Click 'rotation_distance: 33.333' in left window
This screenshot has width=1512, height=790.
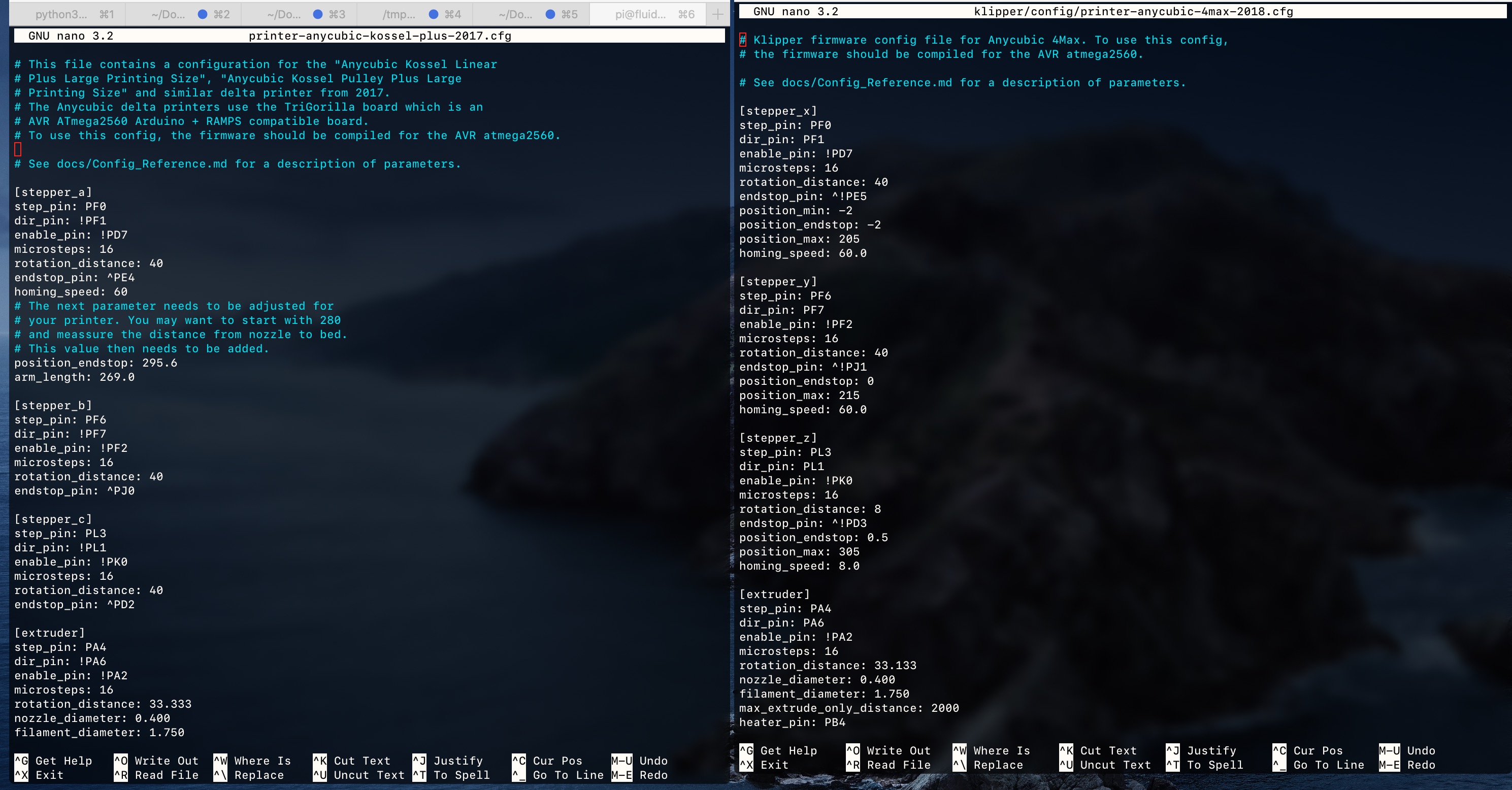pyautogui.click(x=103, y=704)
